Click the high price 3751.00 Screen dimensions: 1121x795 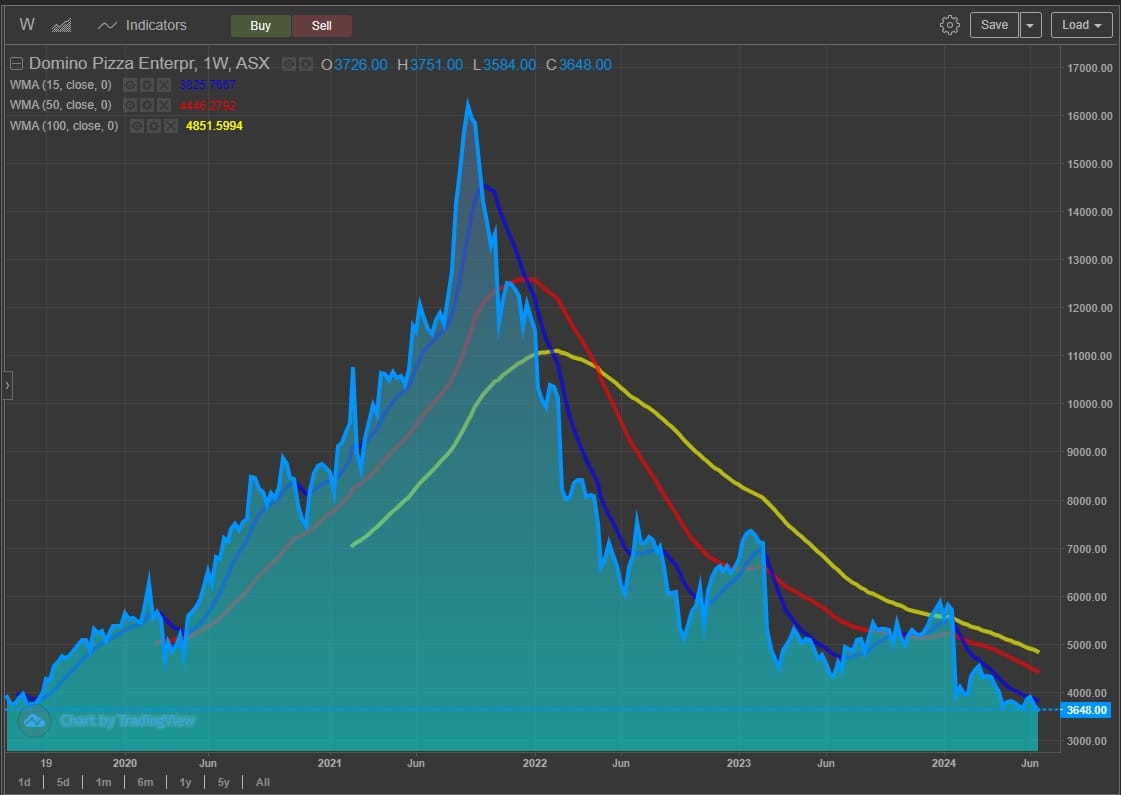pos(436,65)
